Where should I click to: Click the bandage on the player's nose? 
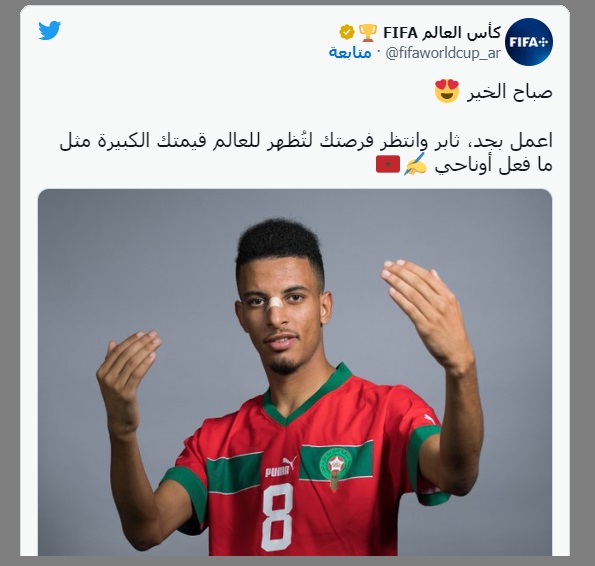click(x=275, y=303)
